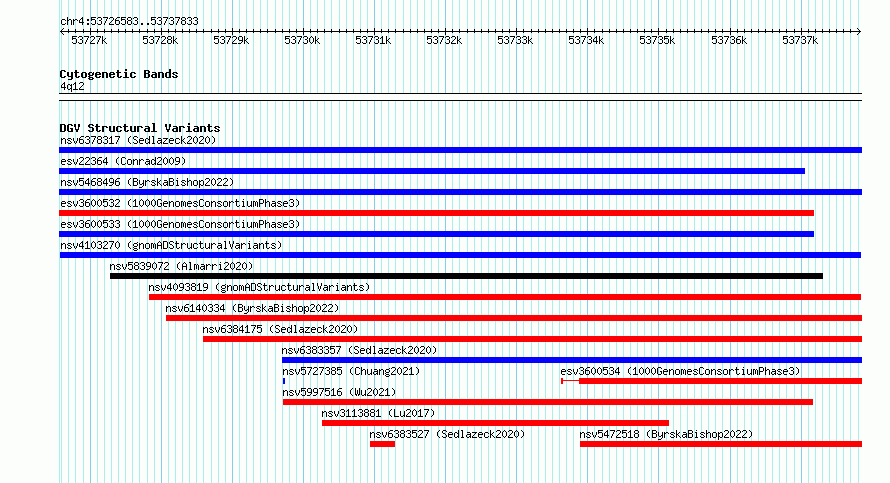Select the blue bar for nsv6378317
Image resolution: width=890 pixels, height=483 pixels.
(460, 150)
